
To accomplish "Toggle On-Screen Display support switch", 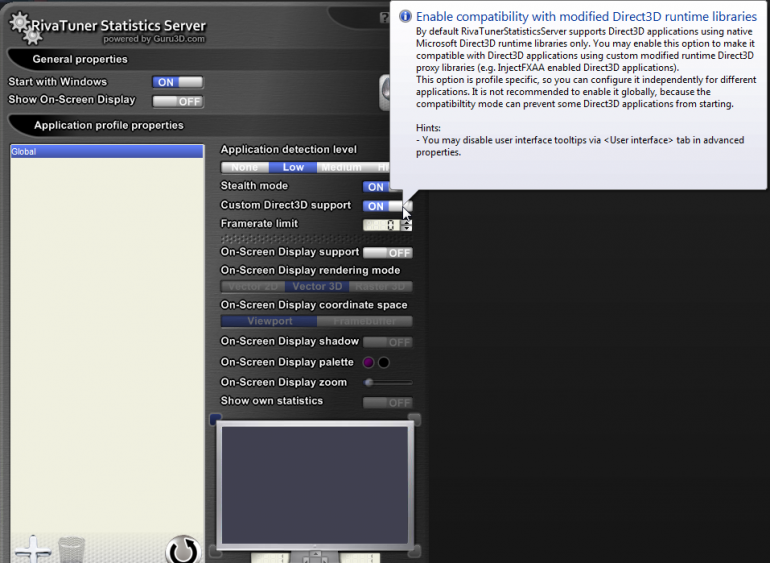I will pyautogui.click(x=387, y=253).
